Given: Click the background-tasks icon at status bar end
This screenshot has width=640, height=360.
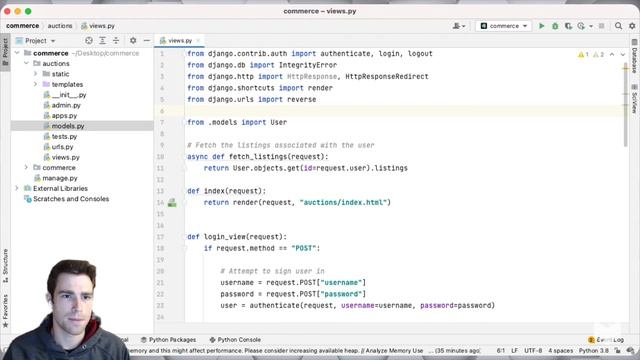Looking at the screenshot, I should point(631,351).
